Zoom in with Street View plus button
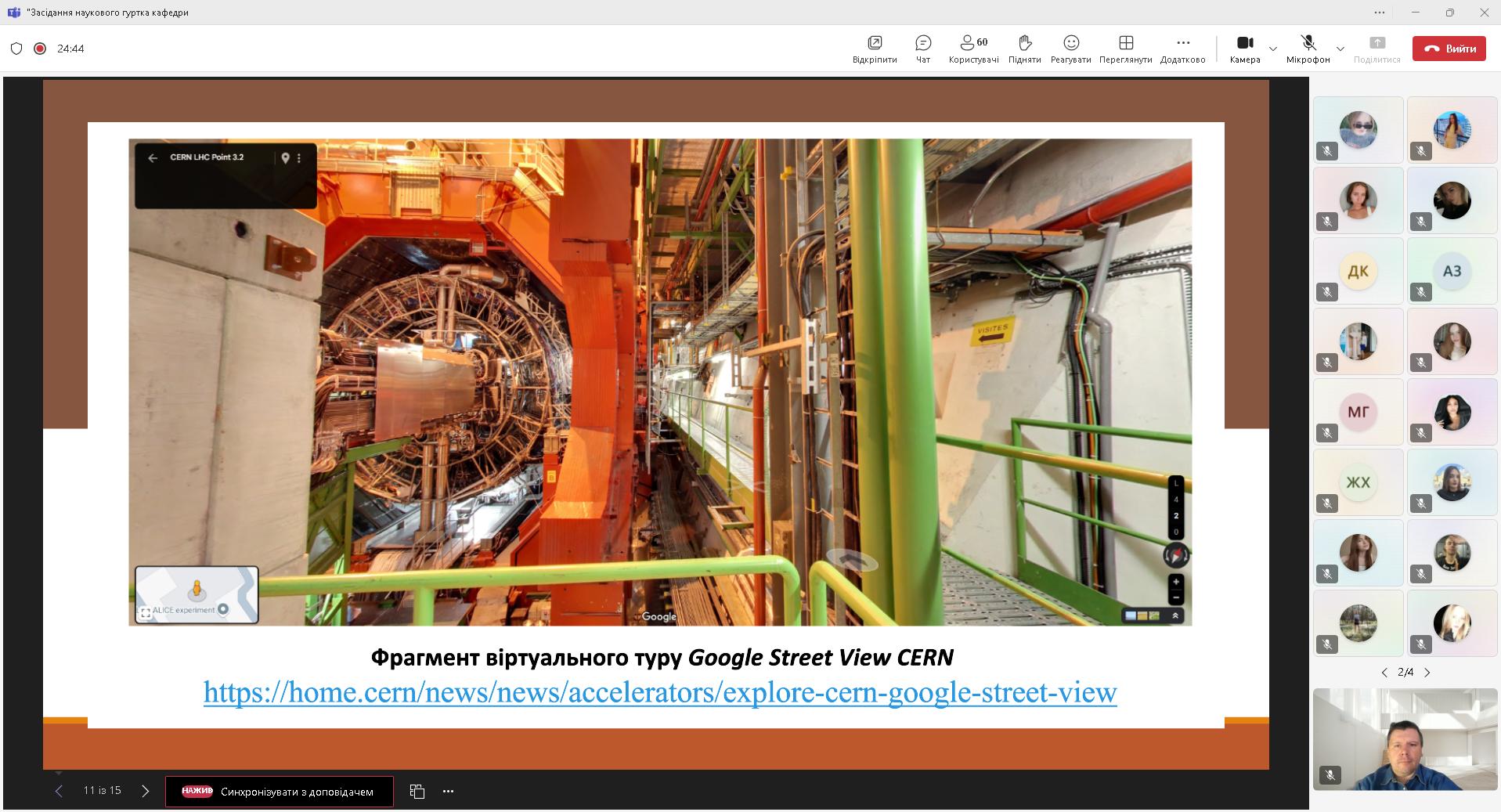 tap(1176, 583)
